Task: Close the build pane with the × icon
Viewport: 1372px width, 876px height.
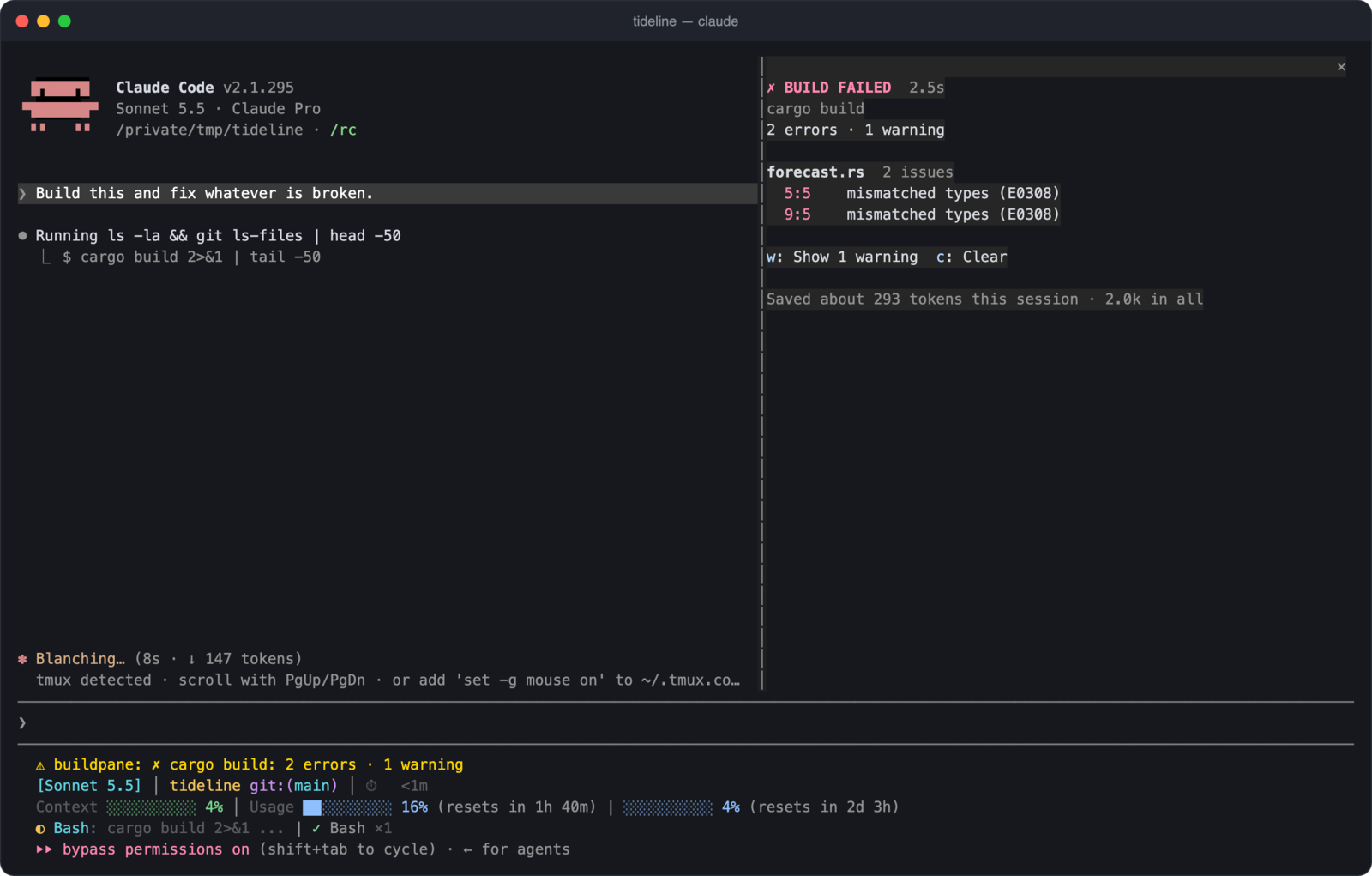Action: point(1341,67)
